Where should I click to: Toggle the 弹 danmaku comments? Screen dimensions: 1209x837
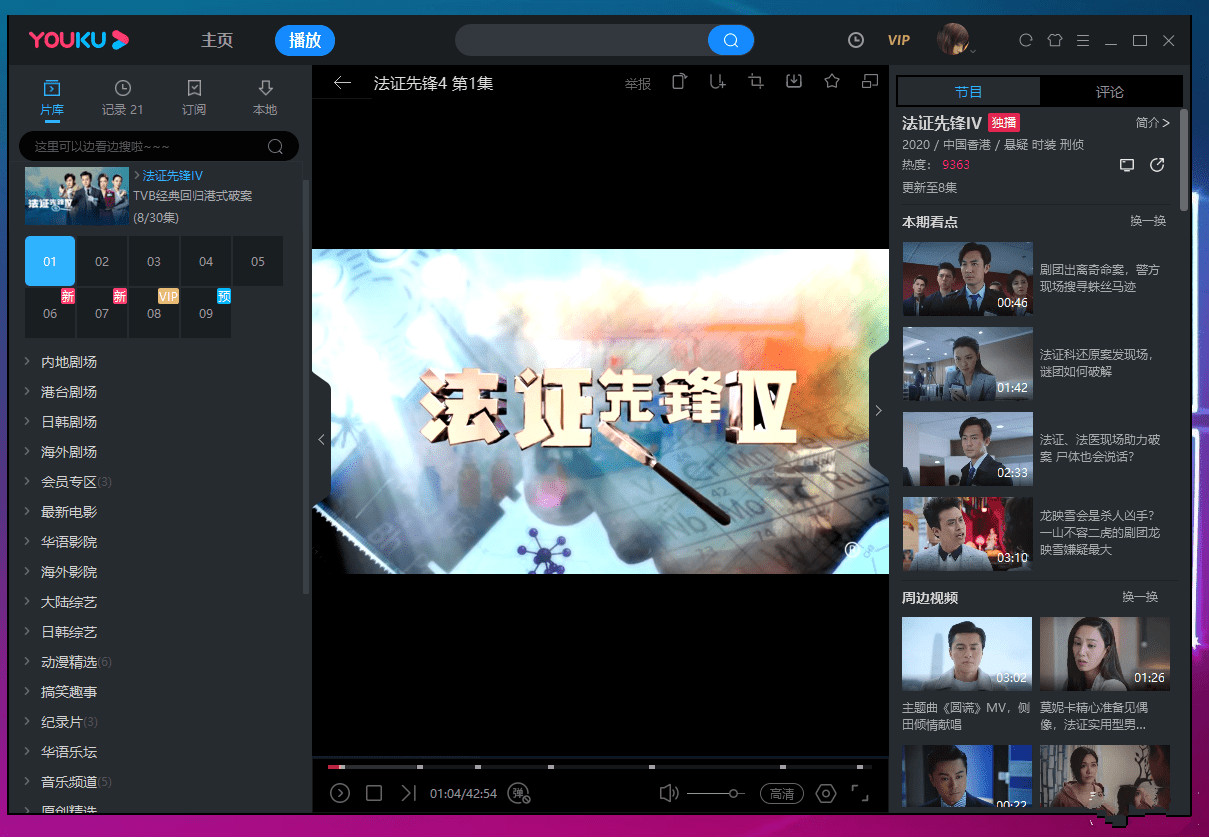pos(519,794)
